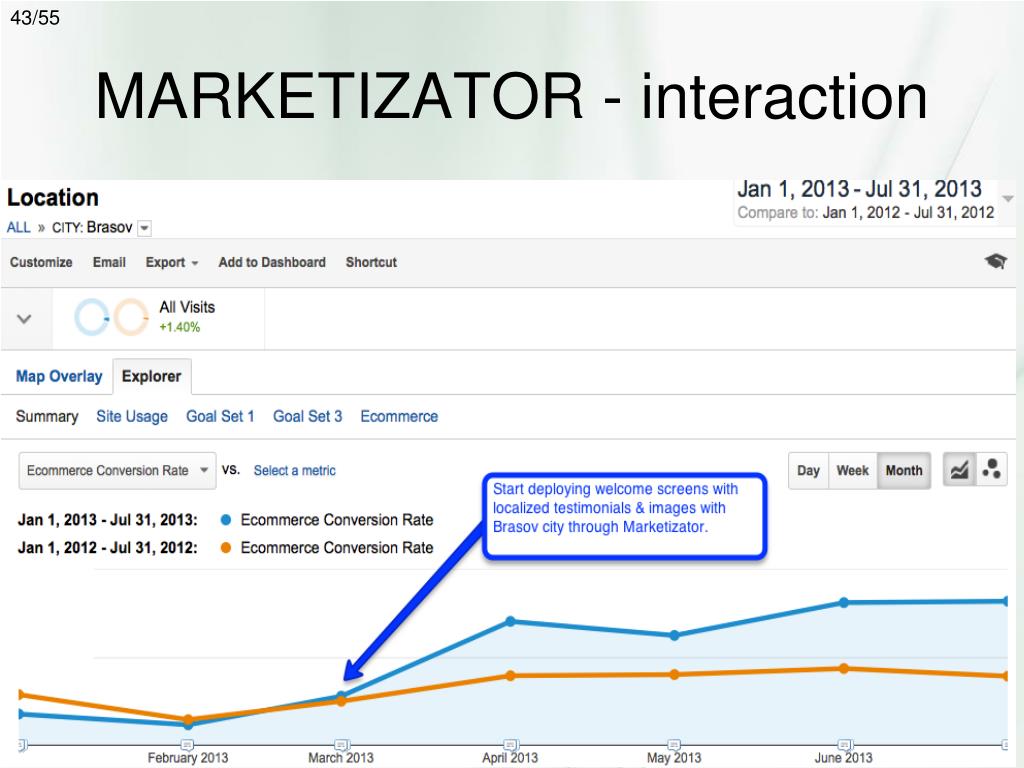Click annotation marker under February 2013
Screen dimensions: 1024x768
(x=187, y=744)
